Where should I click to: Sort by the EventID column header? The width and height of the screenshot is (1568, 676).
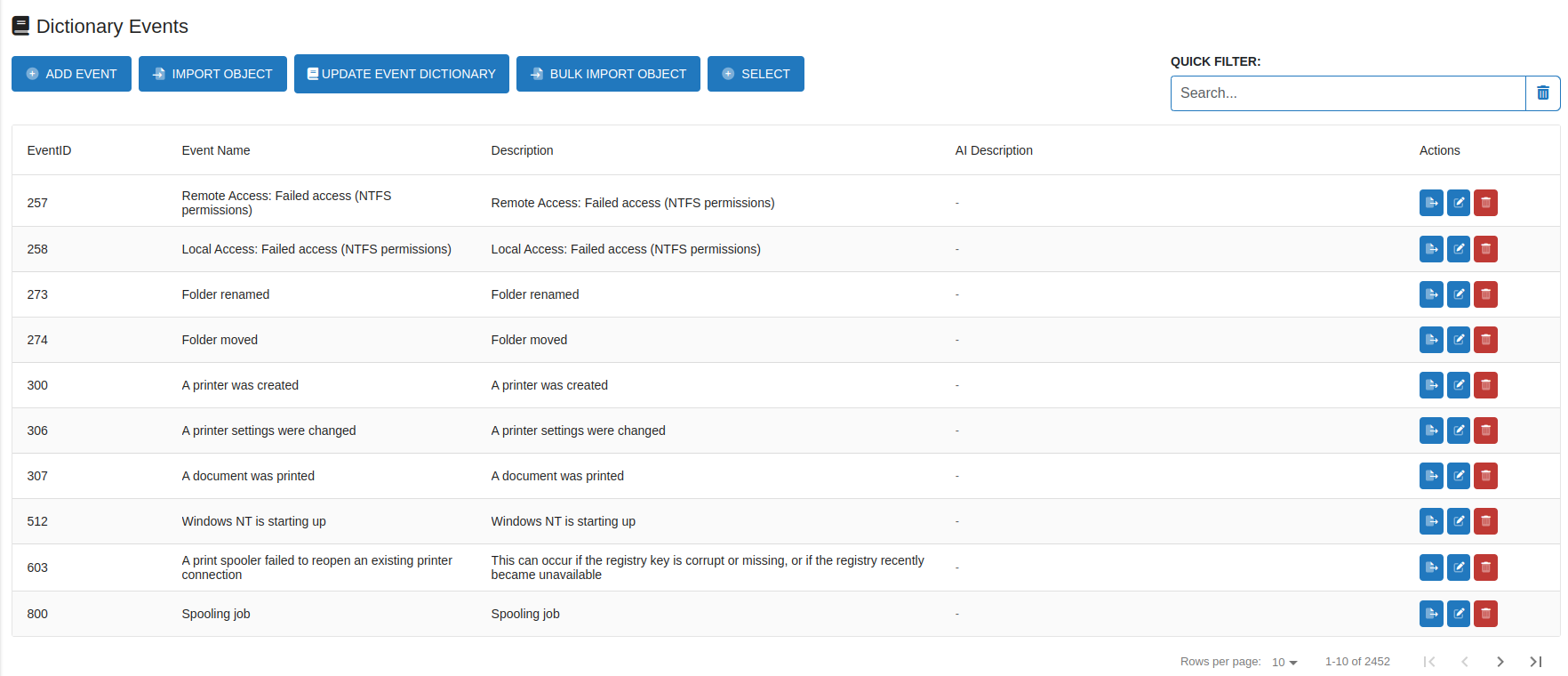49,150
